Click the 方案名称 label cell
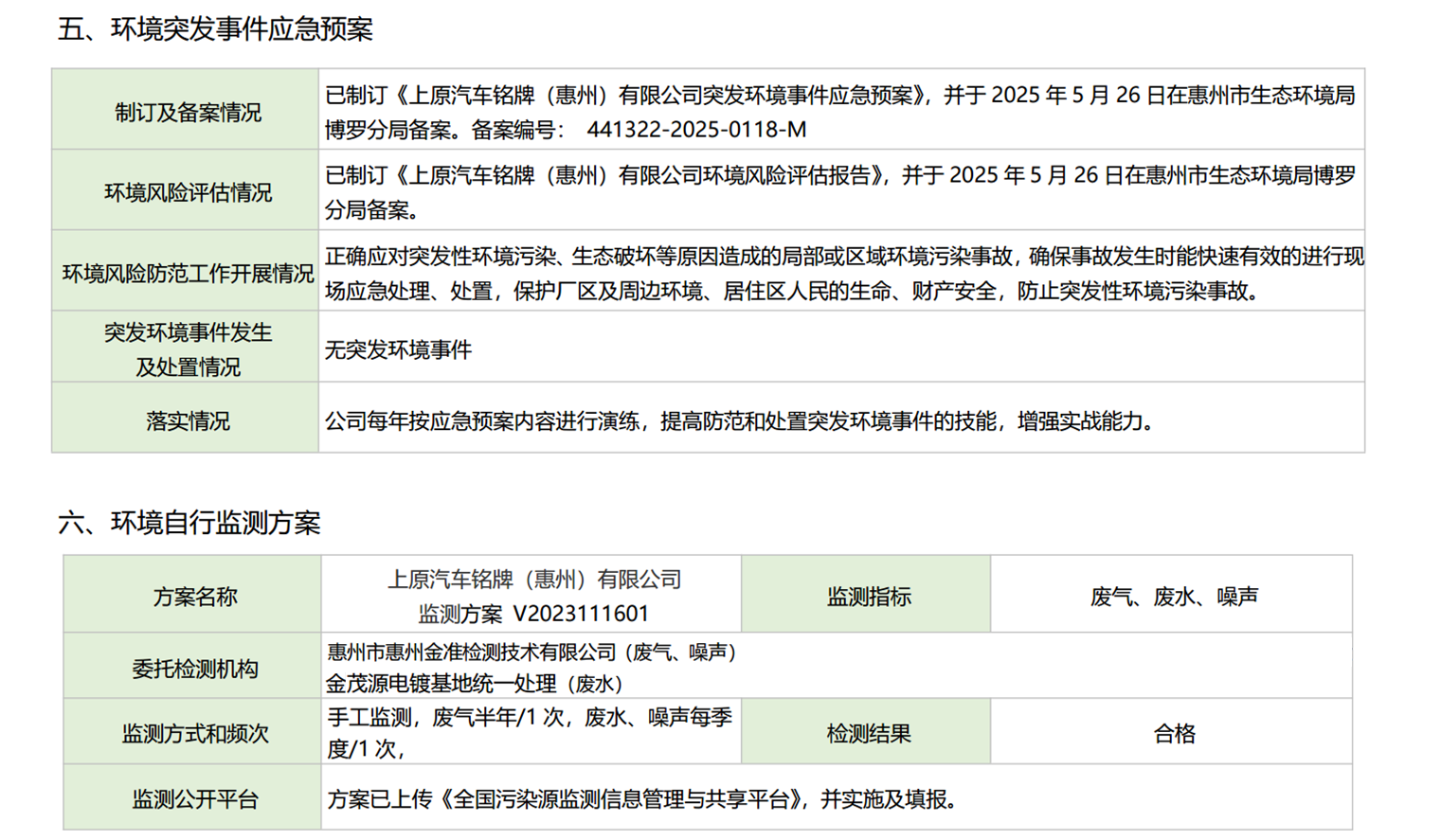 [x=193, y=594]
